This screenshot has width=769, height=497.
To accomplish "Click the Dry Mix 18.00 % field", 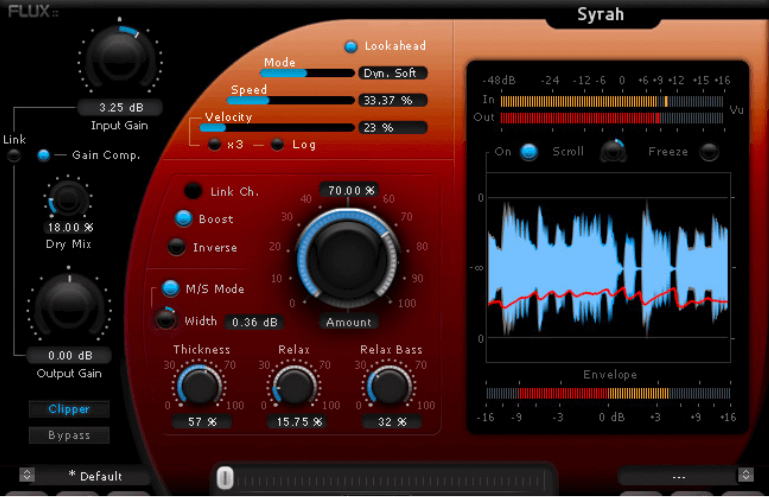I will click(x=69, y=227).
